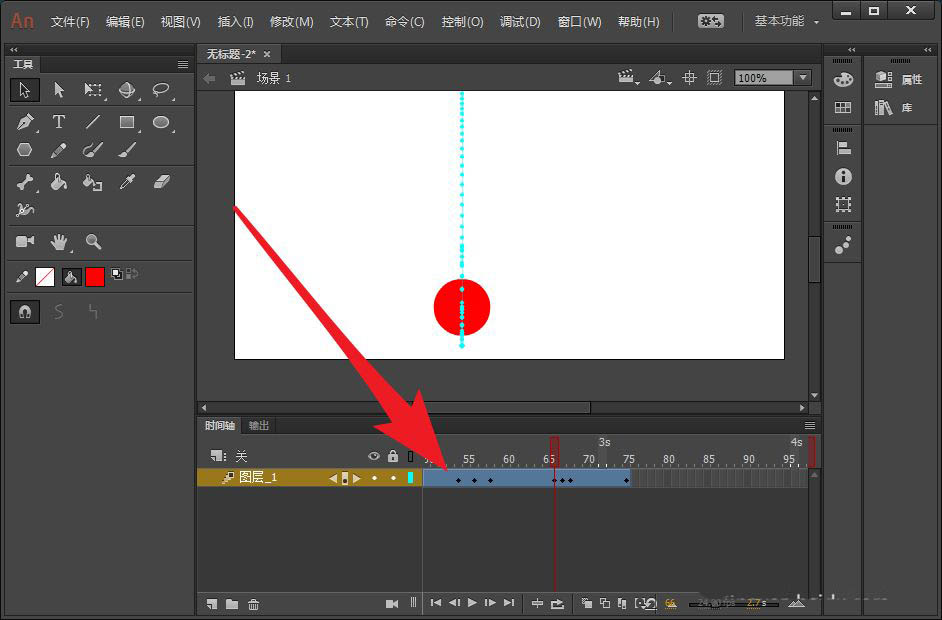Screen dimensions: 942x620
Task: Open the Motion Presets panel
Action: point(843,245)
